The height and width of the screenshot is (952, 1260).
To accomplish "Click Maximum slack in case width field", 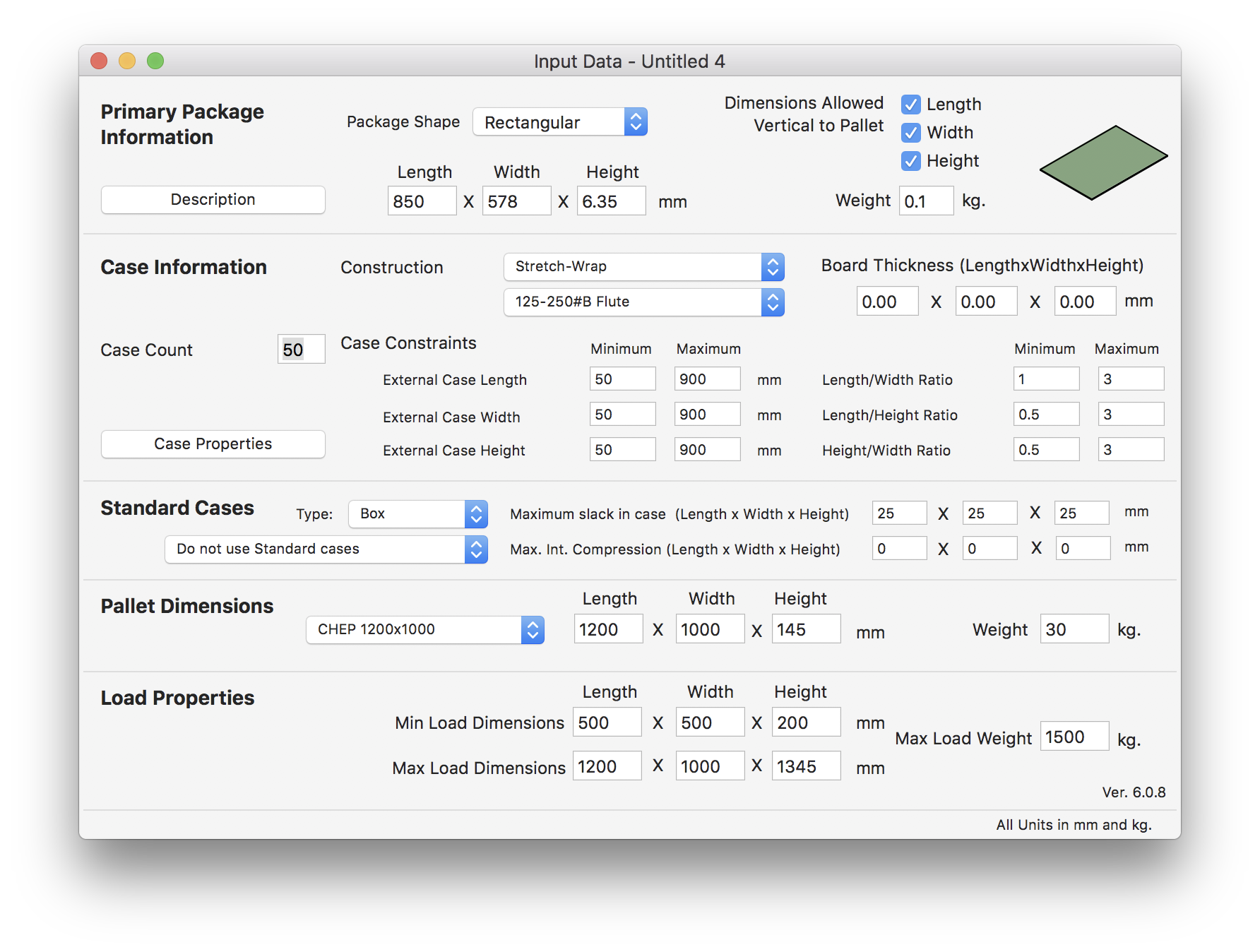I will pos(990,513).
